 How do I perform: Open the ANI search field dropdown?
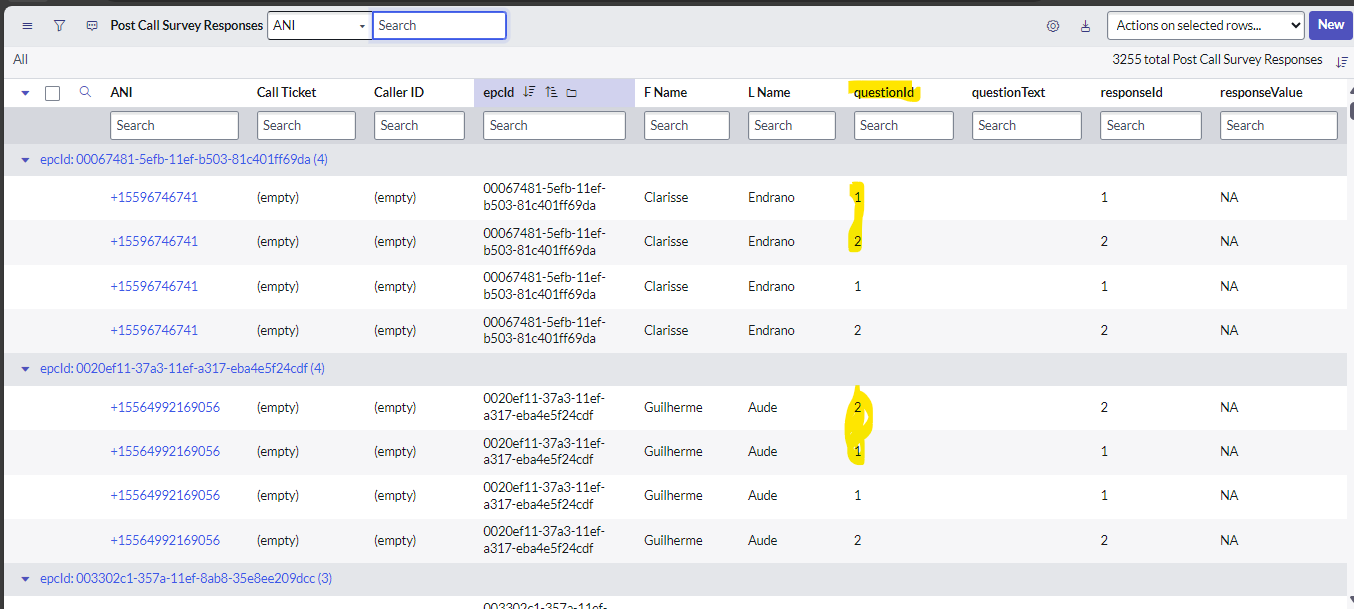click(319, 26)
